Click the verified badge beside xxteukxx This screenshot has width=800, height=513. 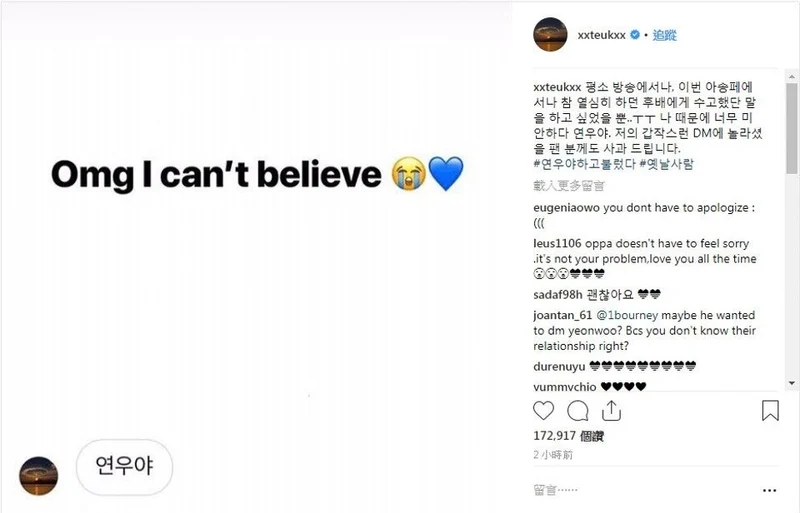pos(634,36)
